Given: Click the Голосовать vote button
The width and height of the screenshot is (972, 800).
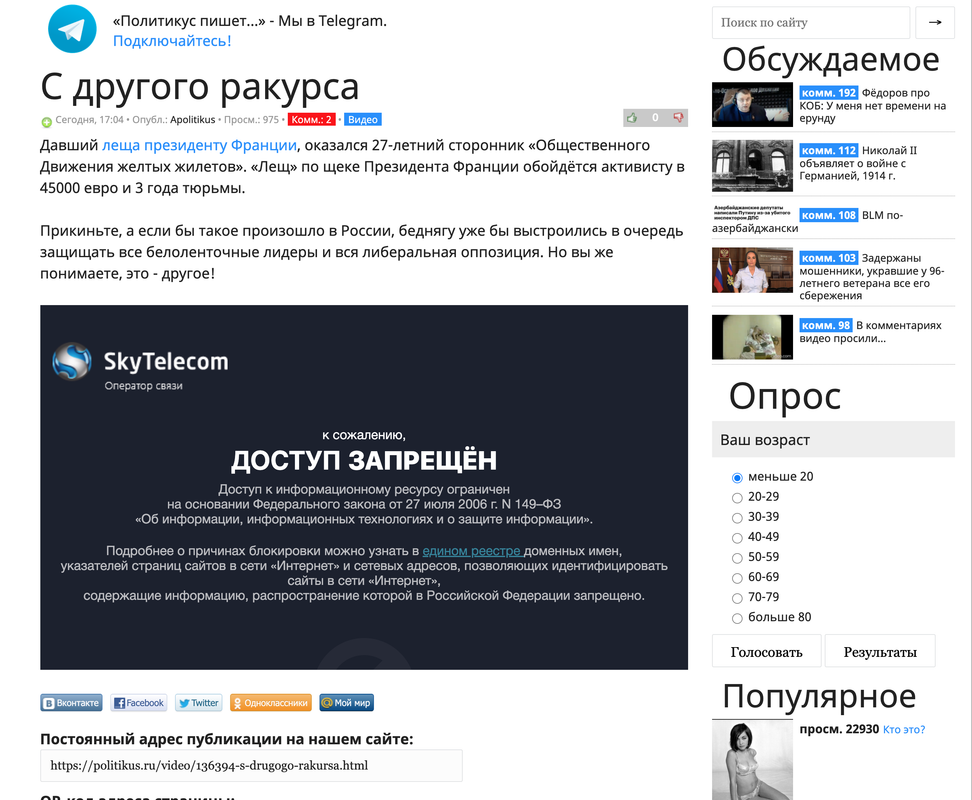Looking at the screenshot, I should (x=767, y=651).
